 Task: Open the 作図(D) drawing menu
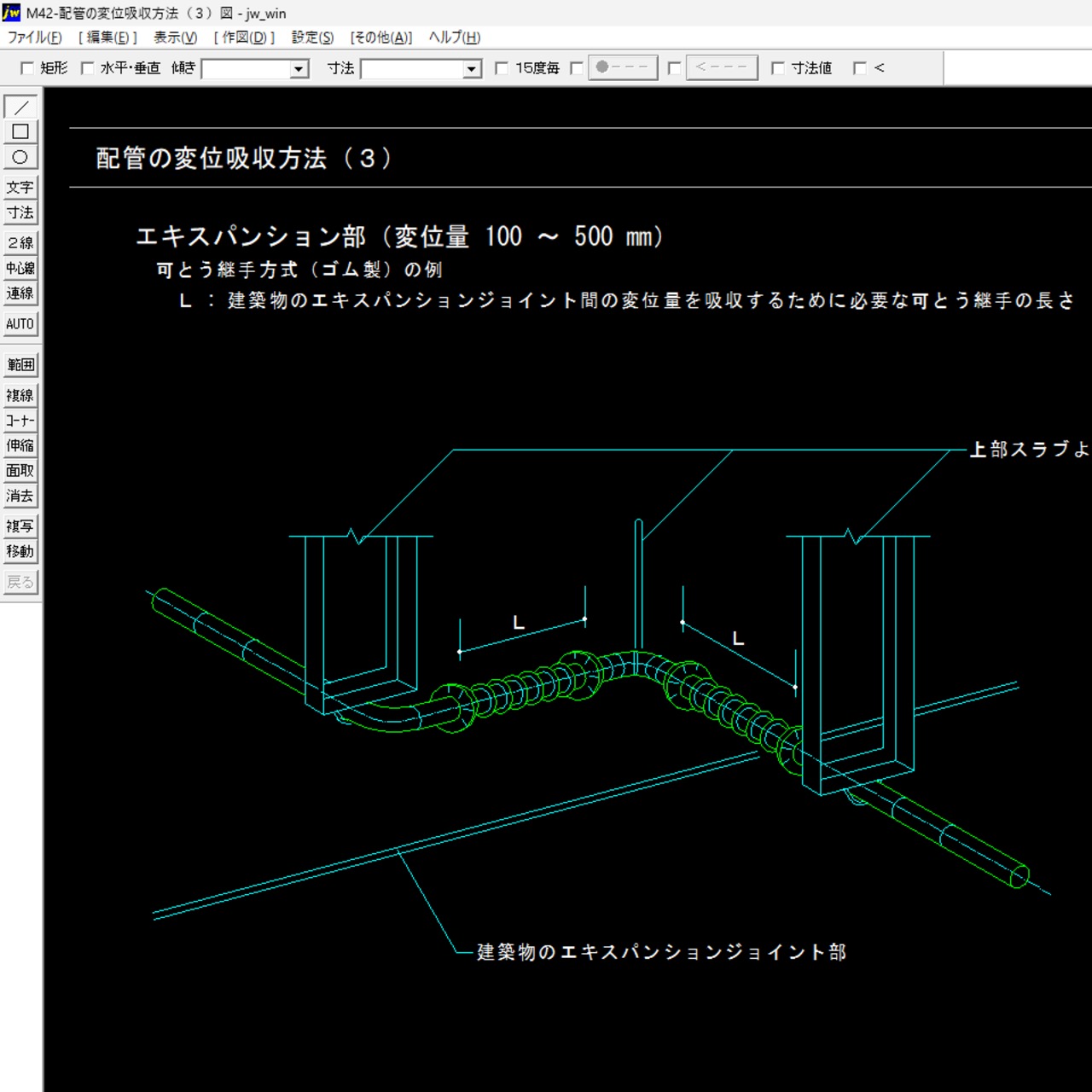[245, 38]
